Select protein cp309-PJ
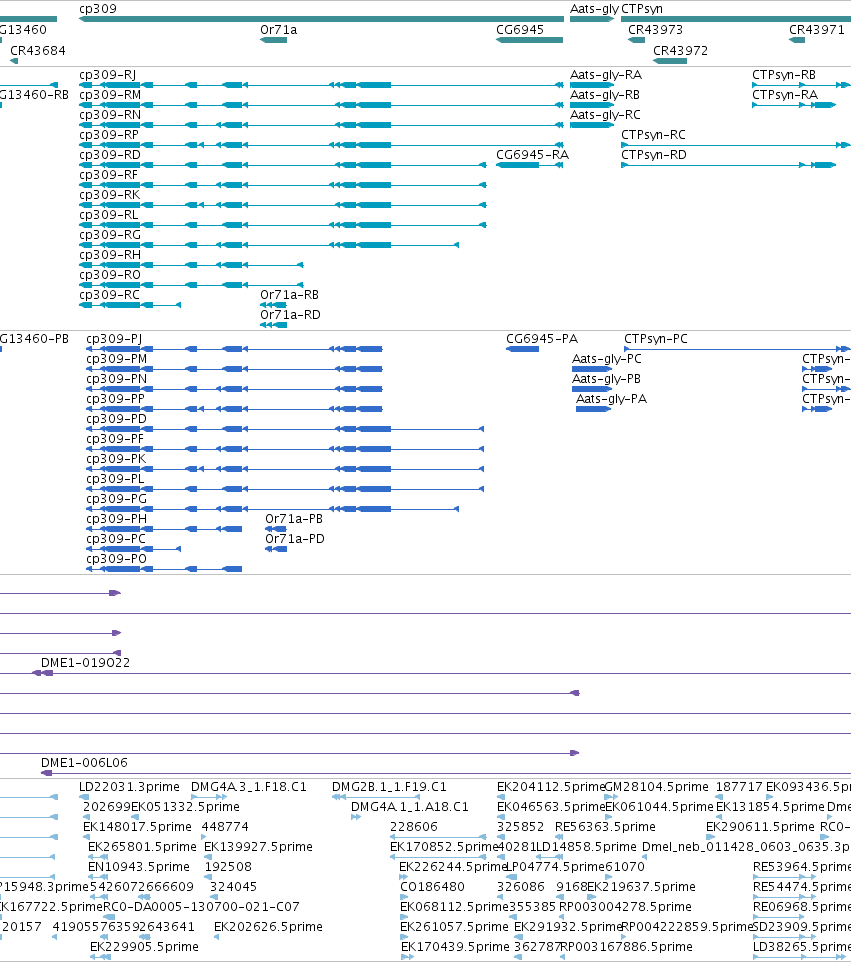Image resolution: width=851 pixels, height=962 pixels. click(114, 339)
